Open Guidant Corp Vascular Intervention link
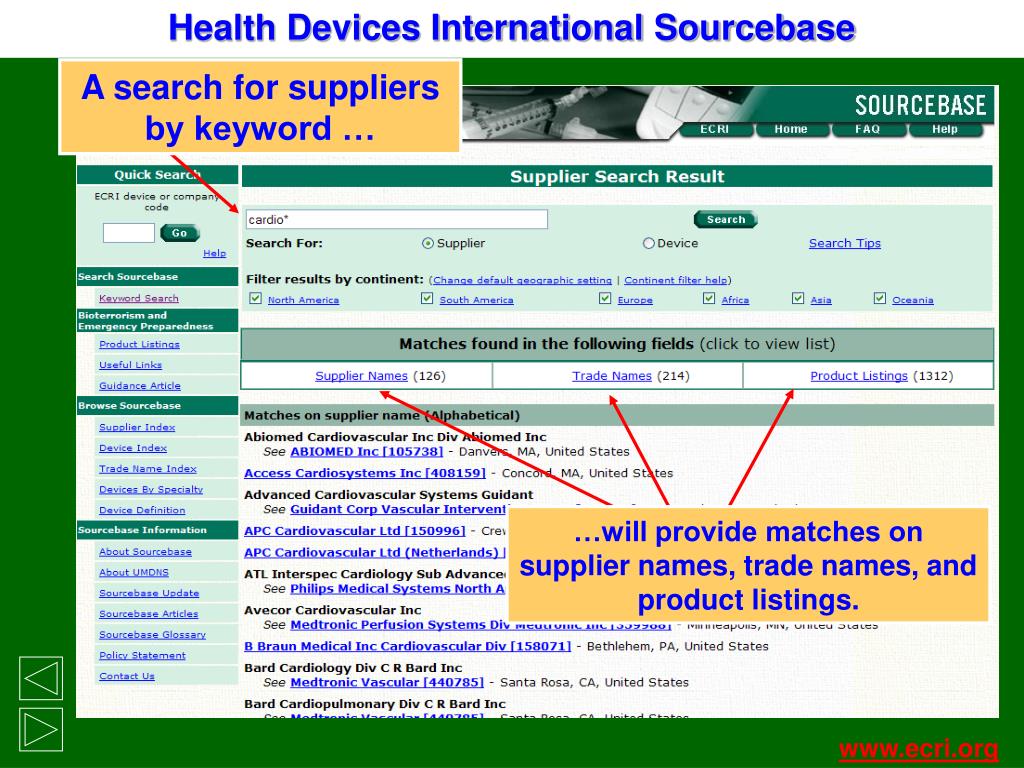This screenshot has width=1024, height=768. pyautogui.click(x=398, y=509)
